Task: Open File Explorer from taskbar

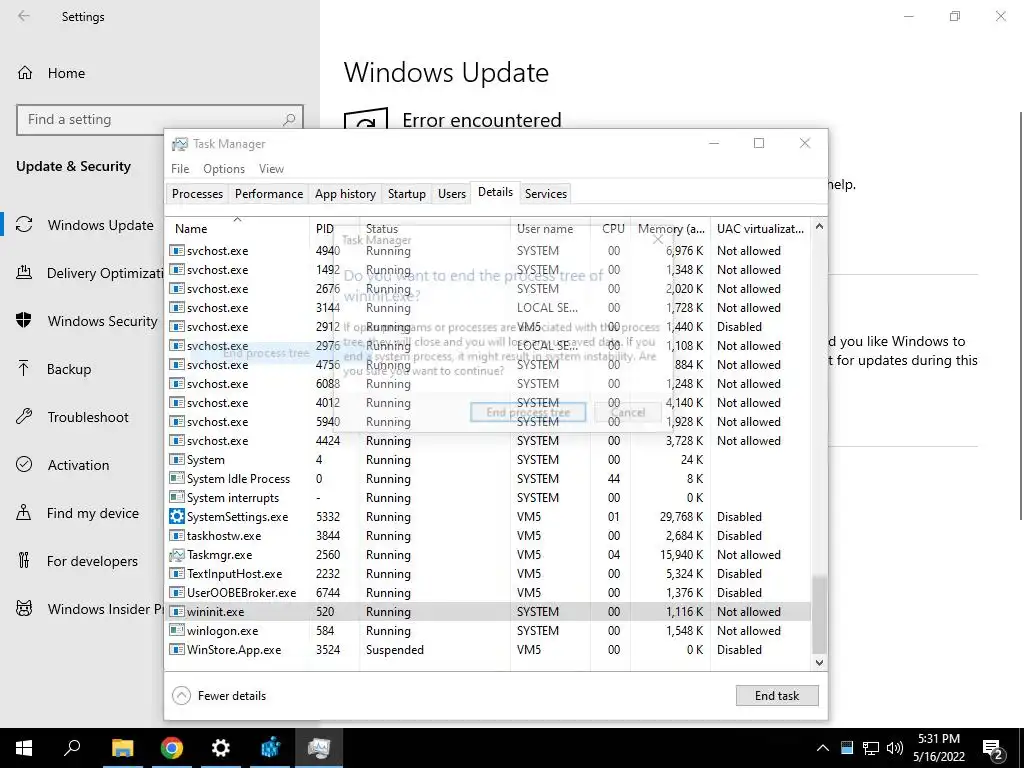Action: click(122, 748)
